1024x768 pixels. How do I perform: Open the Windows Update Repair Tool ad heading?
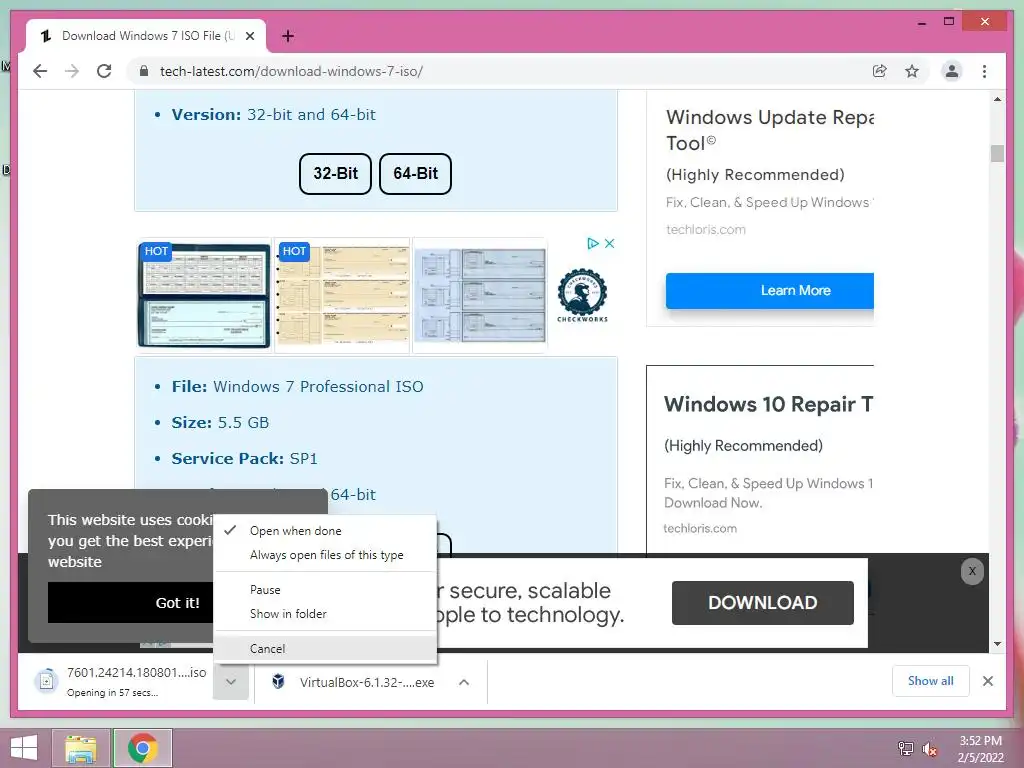(770, 130)
